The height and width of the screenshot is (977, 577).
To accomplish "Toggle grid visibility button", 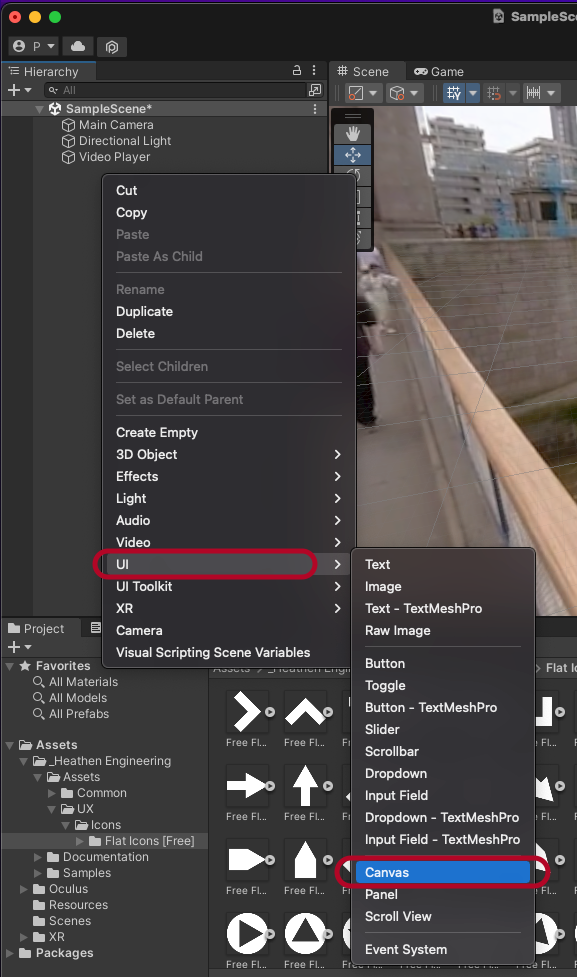I will (454, 93).
